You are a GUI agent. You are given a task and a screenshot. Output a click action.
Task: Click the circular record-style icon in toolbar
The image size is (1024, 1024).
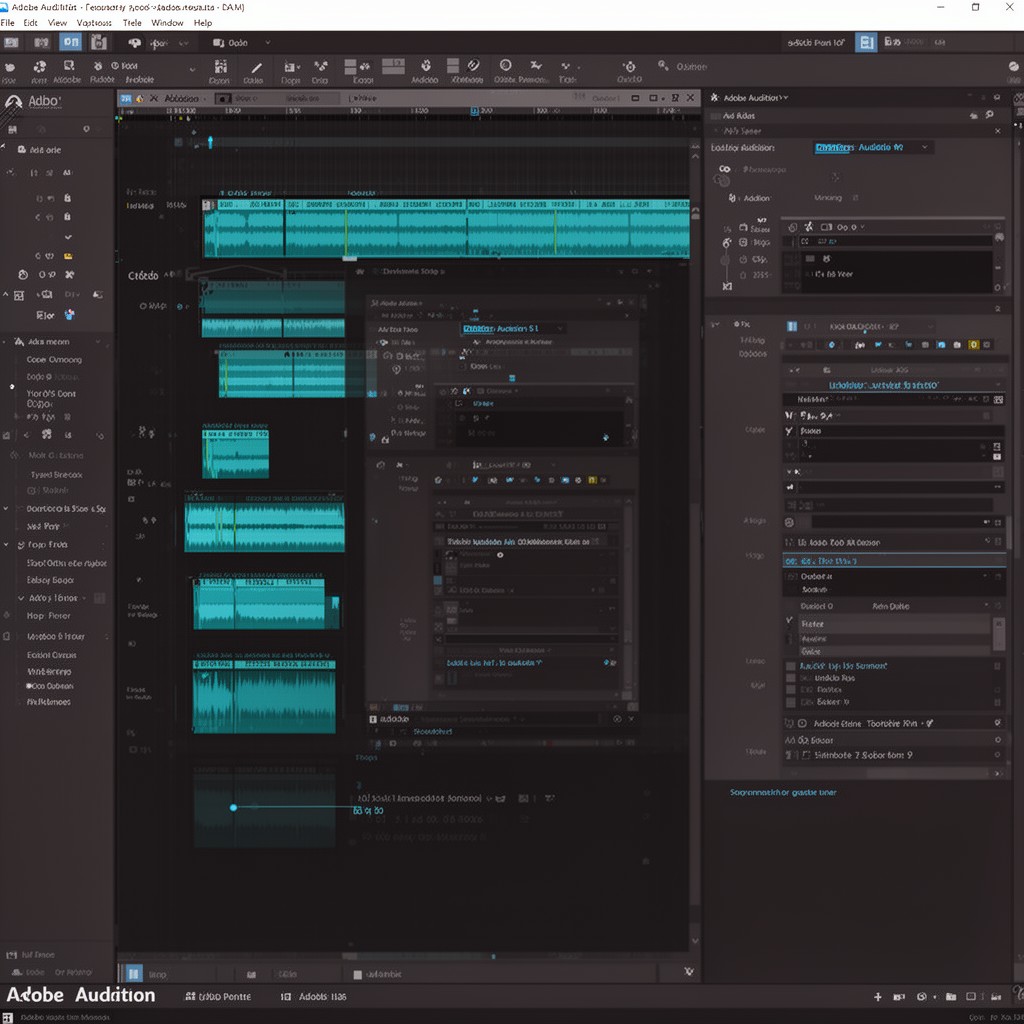click(505, 65)
